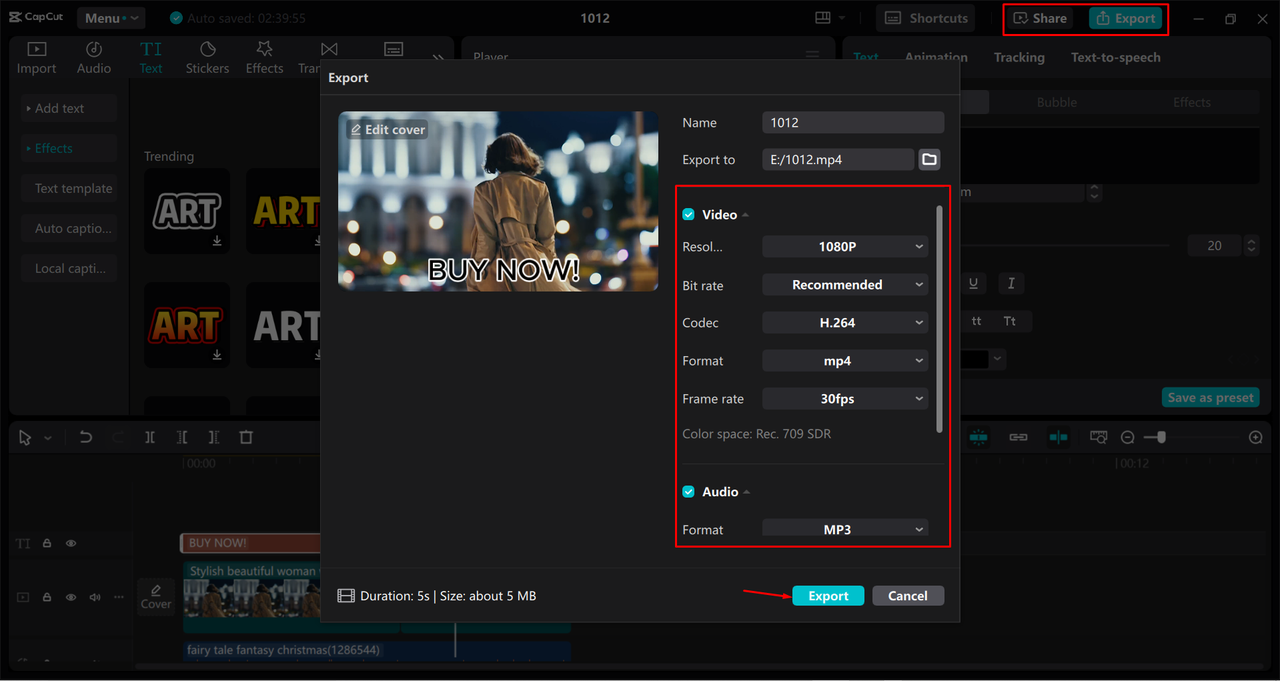Open the Menu dropdown in title bar
This screenshot has width=1280, height=681.
(x=109, y=18)
